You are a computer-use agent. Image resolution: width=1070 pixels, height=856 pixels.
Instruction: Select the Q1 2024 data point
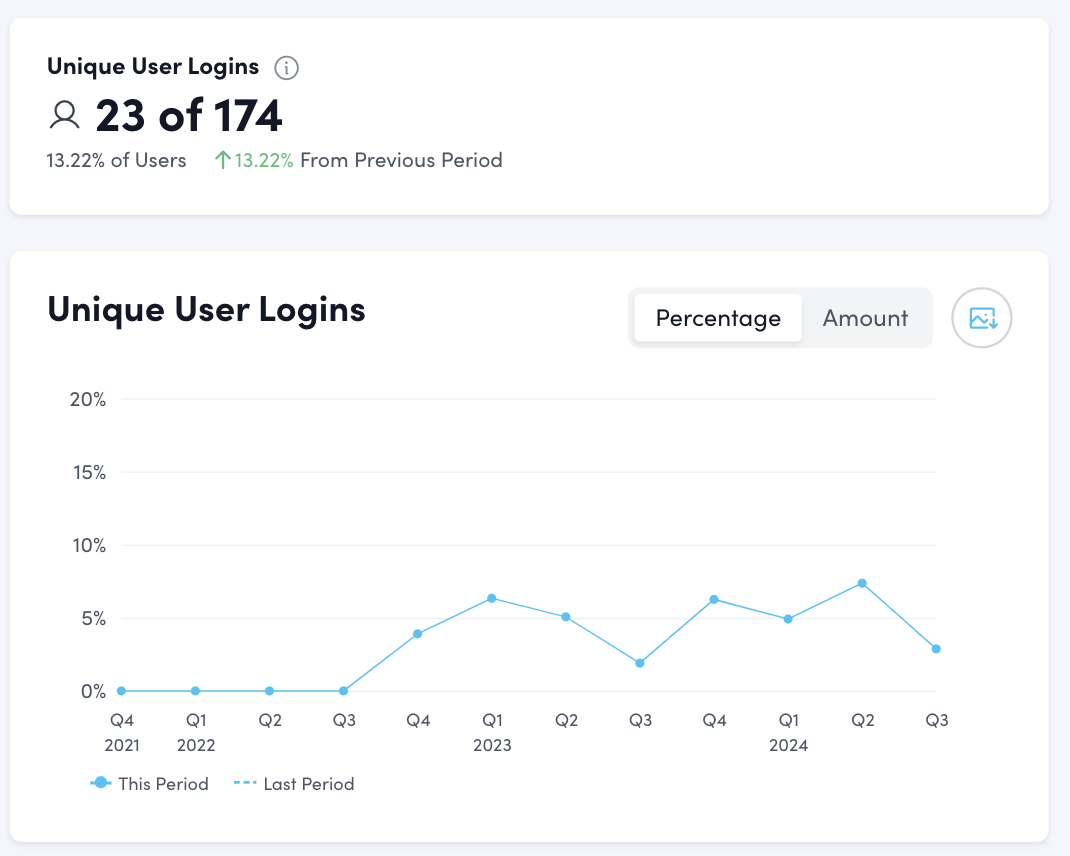tap(788, 619)
